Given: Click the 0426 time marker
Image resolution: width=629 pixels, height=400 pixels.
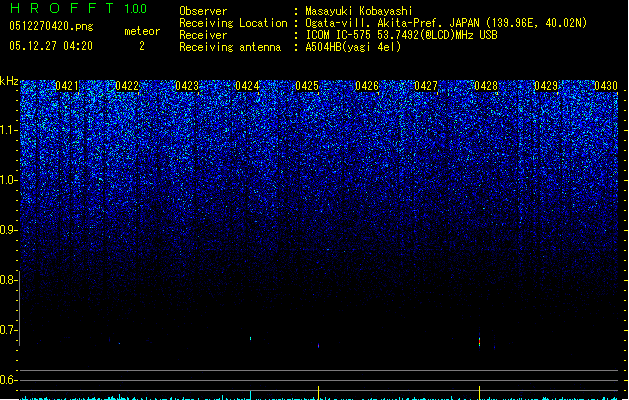Looking at the screenshot, I should click(367, 86).
